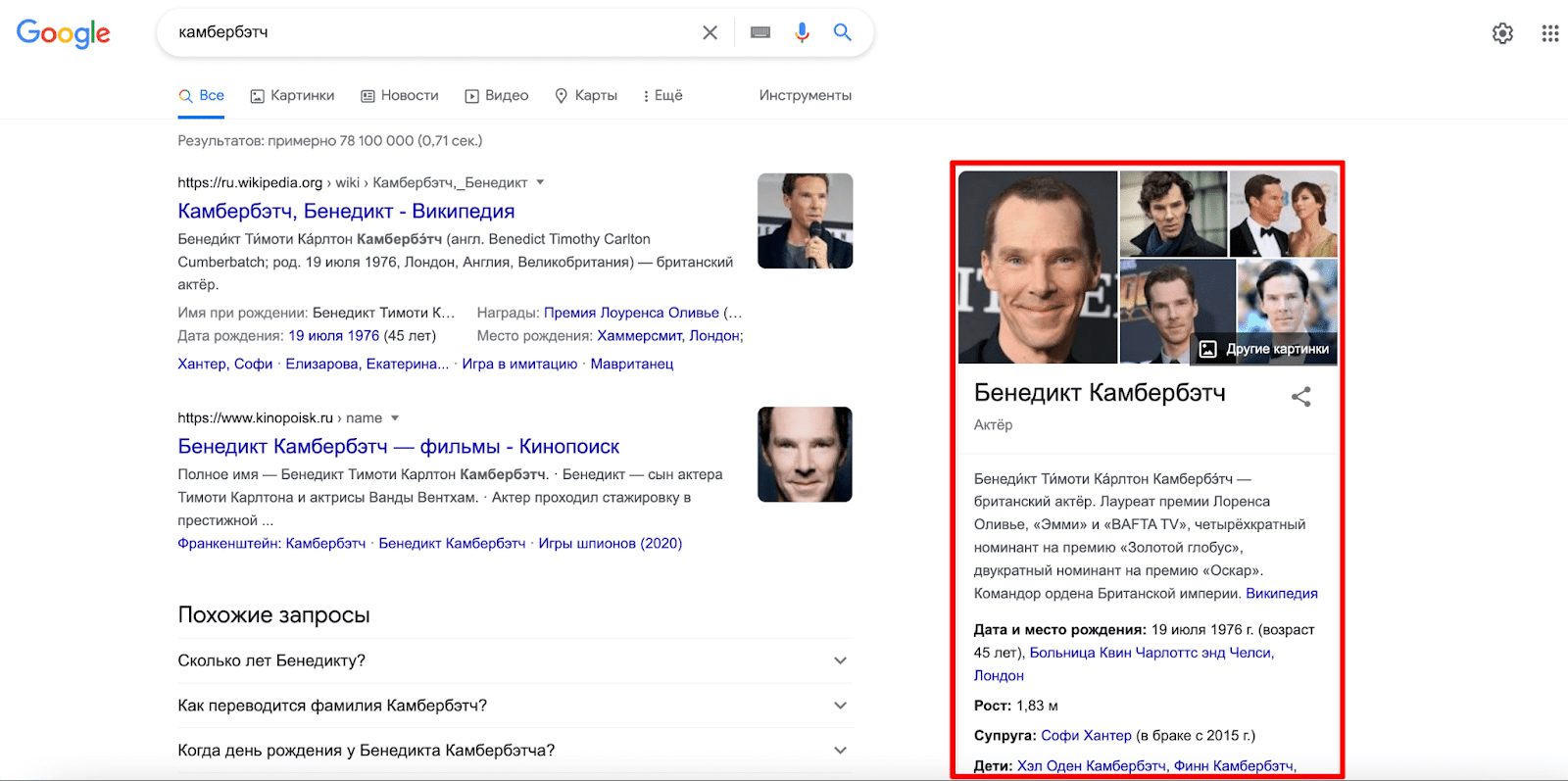Click Премия Лоуренса Оливье link
The width and height of the screenshot is (1568, 781).
click(631, 313)
